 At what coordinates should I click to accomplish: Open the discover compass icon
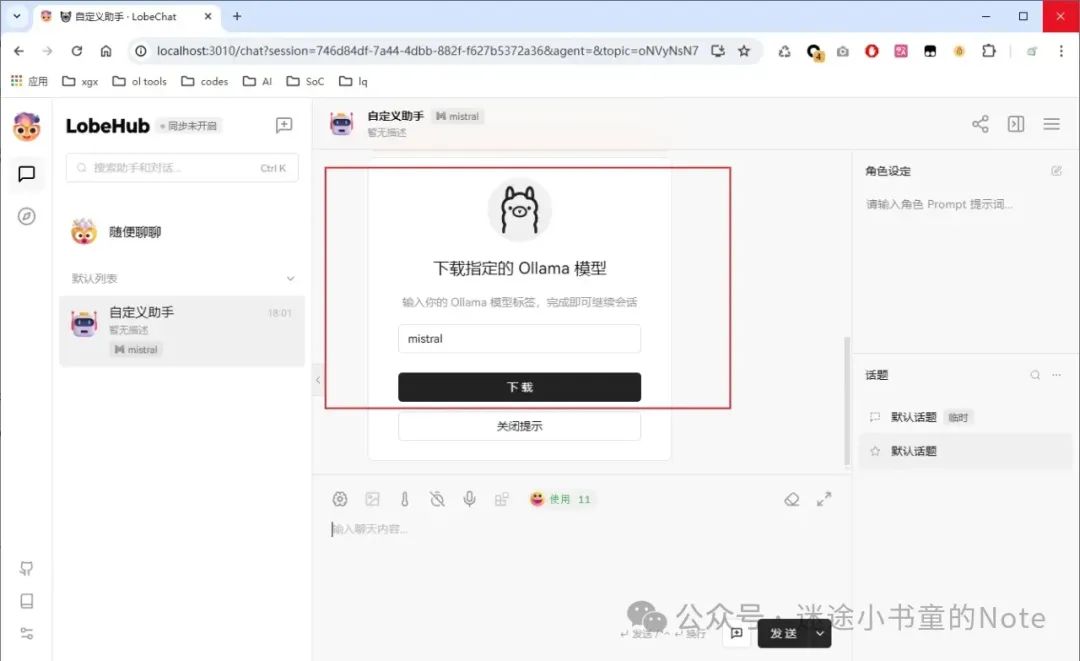click(26, 216)
